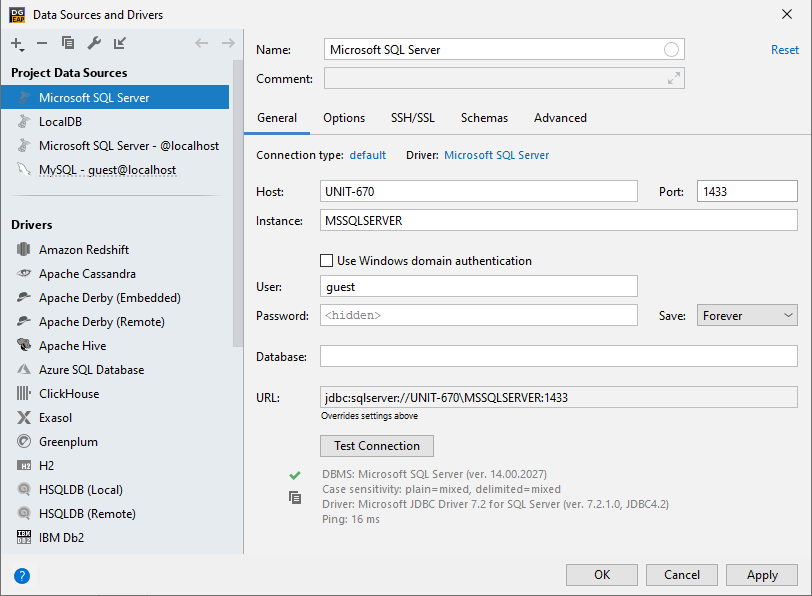This screenshot has height=596, width=812.
Task: Focus the User input field
Action: tap(478, 286)
